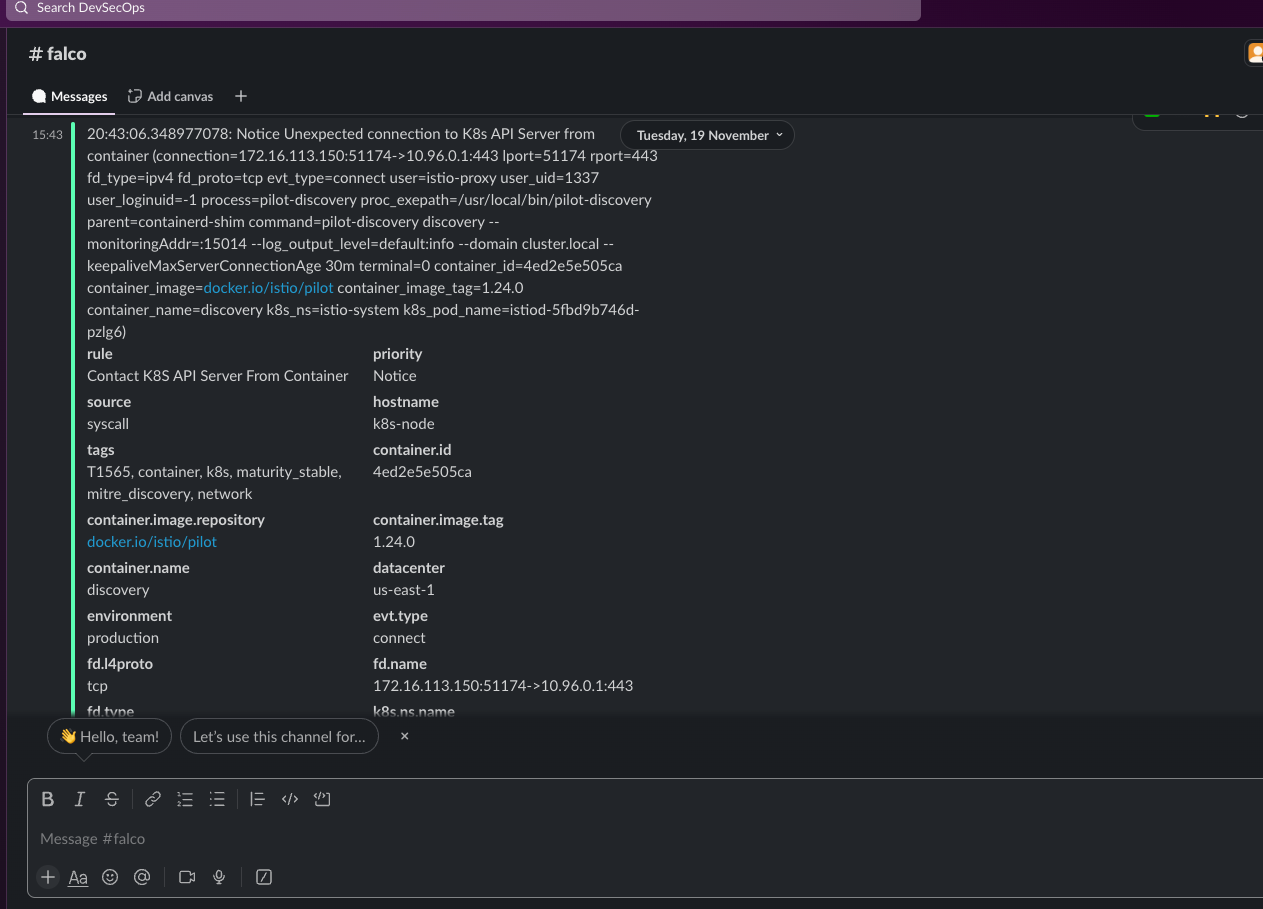
Task: Toggle bold formatting in message composer
Action: 47,799
